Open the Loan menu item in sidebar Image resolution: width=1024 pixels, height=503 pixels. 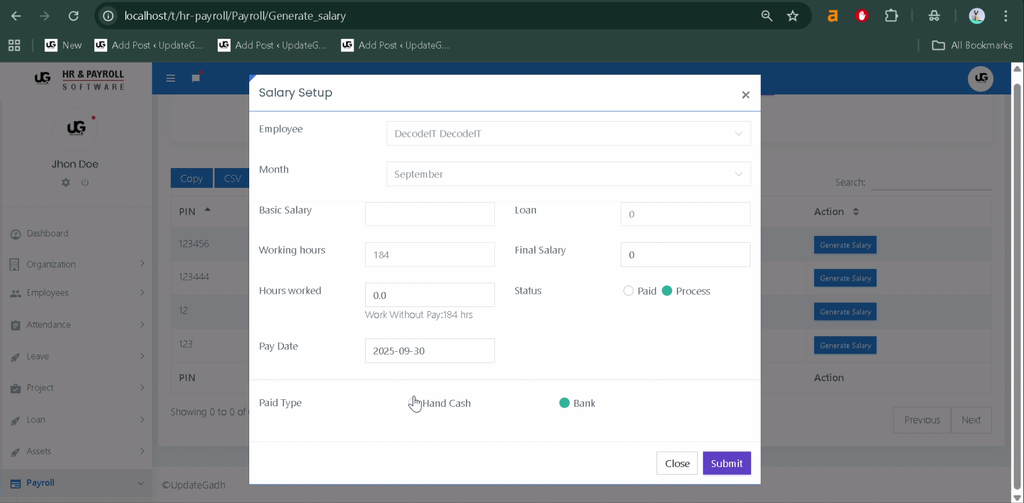[36, 419]
